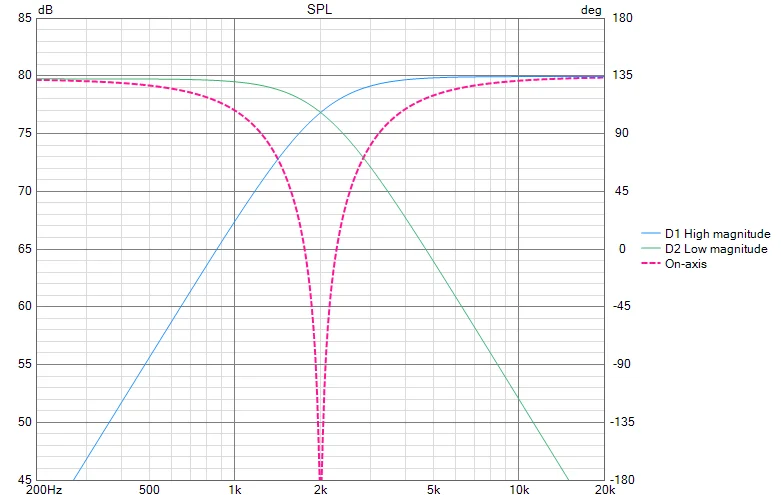Viewport: 781px width, 495px height.
Task: Click the bottom of the On-axis notch at 2k
Action: tap(320, 475)
